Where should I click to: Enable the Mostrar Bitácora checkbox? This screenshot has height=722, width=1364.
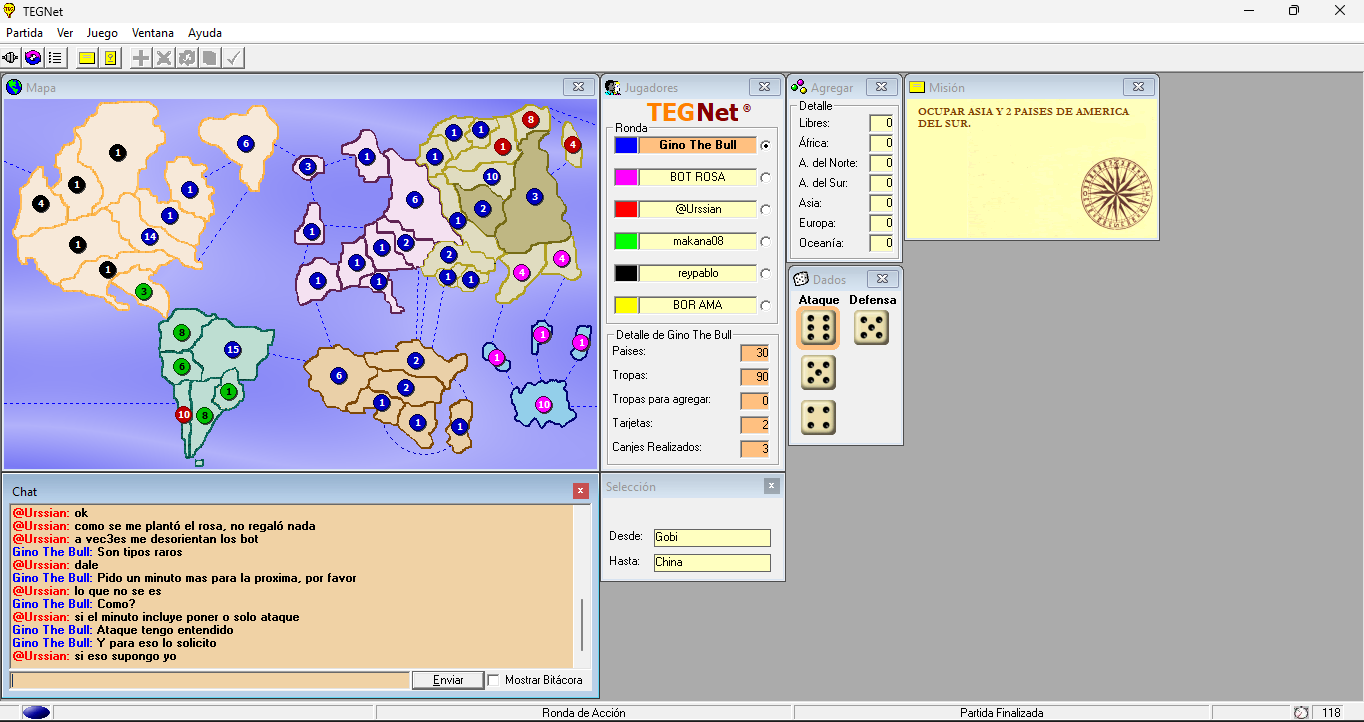pos(493,680)
